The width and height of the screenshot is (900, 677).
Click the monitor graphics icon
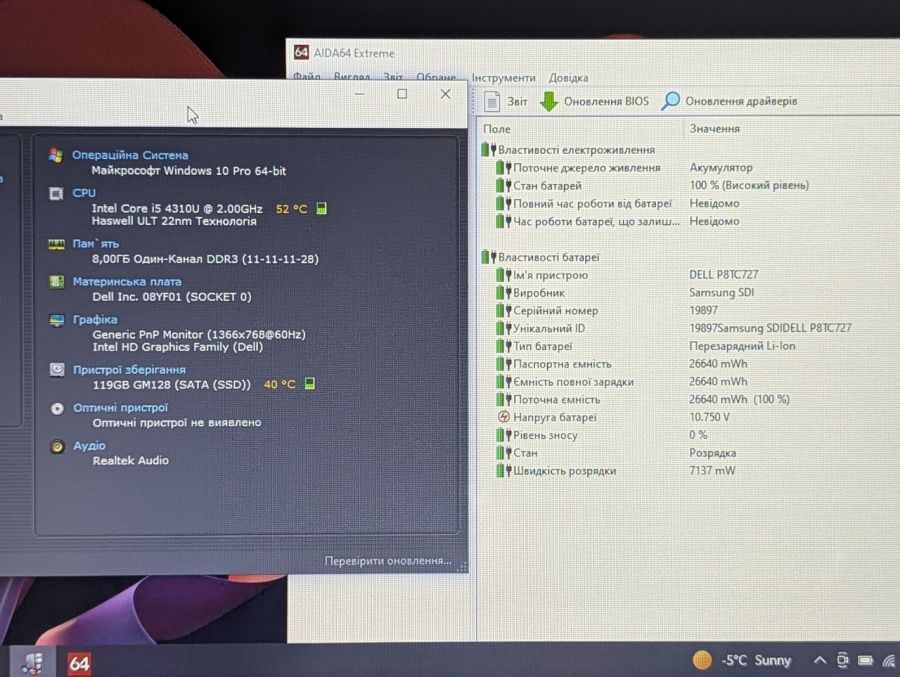(x=56, y=320)
